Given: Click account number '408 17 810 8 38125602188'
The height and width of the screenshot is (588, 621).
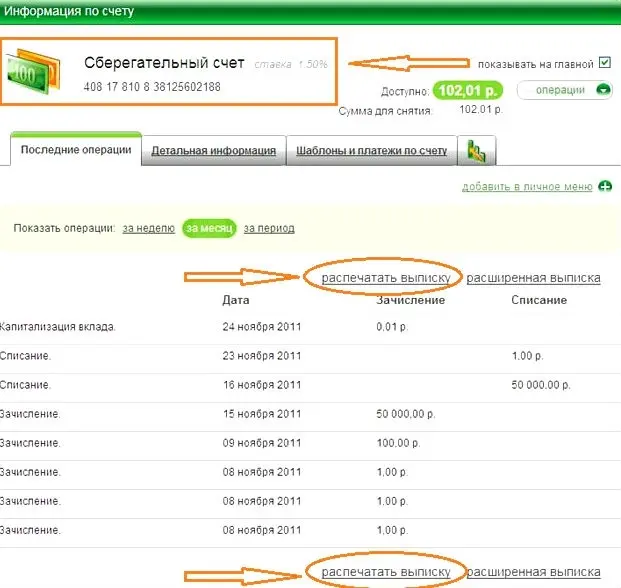Looking at the screenshot, I should [152, 87].
